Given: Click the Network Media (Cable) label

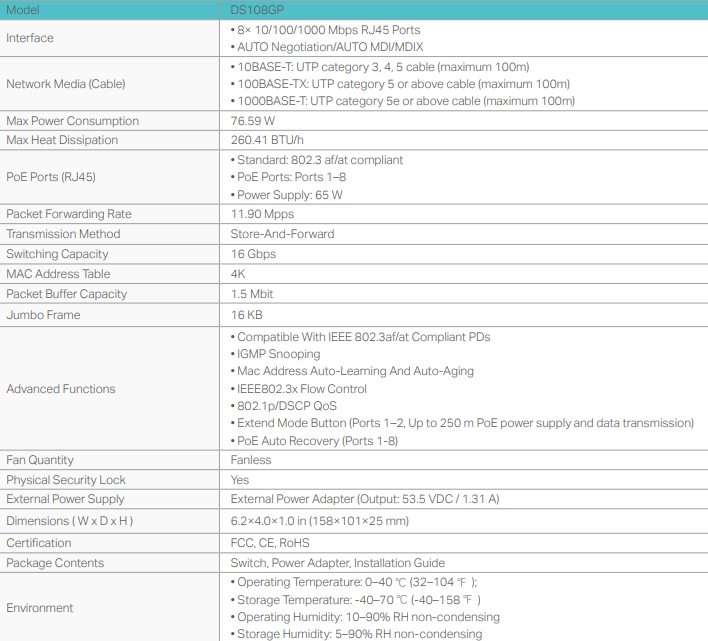Looking at the screenshot, I should point(66,84).
